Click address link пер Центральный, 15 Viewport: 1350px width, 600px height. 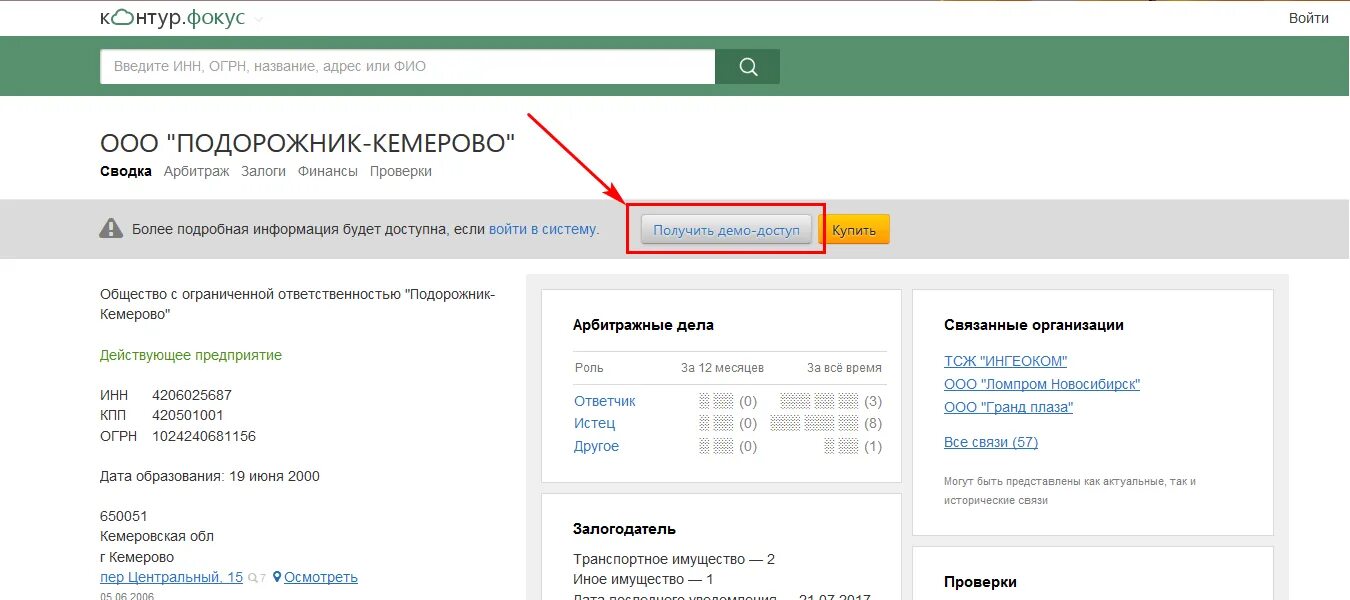tap(171, 577)
